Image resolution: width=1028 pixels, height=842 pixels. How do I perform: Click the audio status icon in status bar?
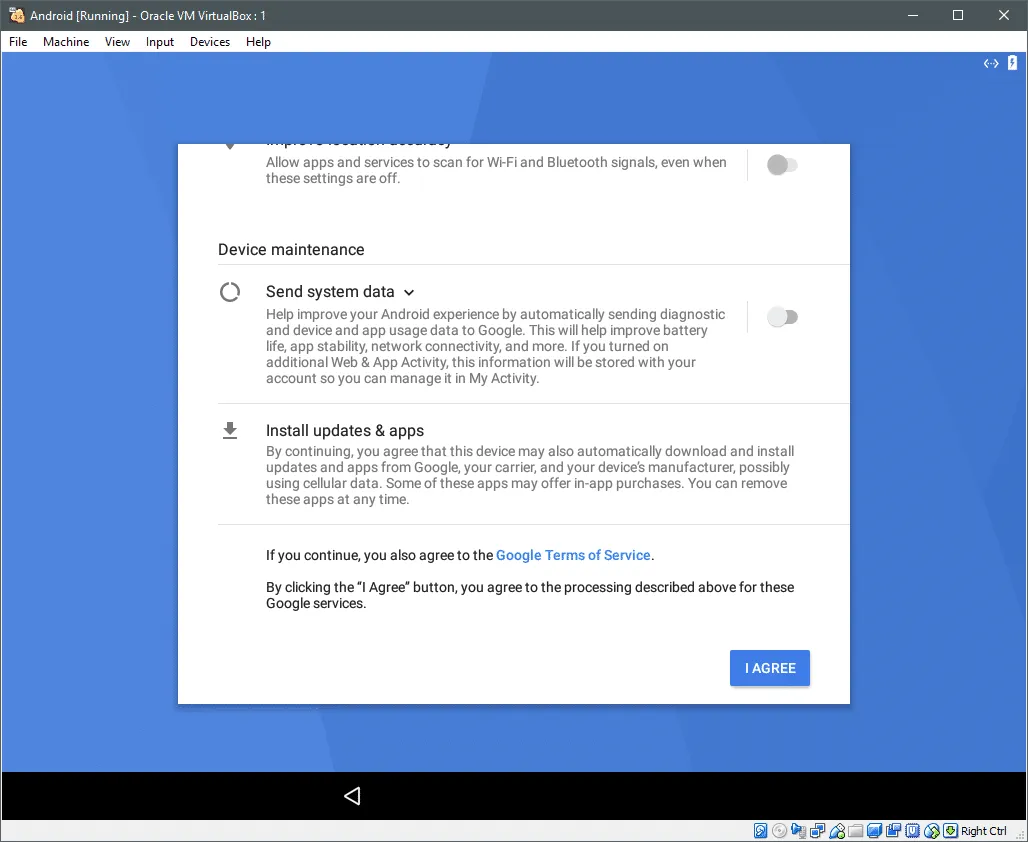798,831
